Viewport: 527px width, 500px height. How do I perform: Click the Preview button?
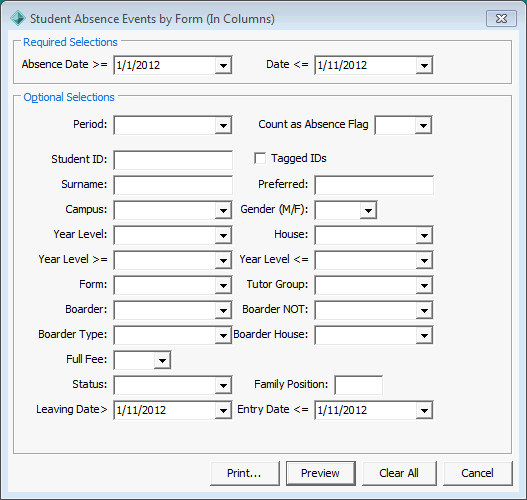pos(321,473)
